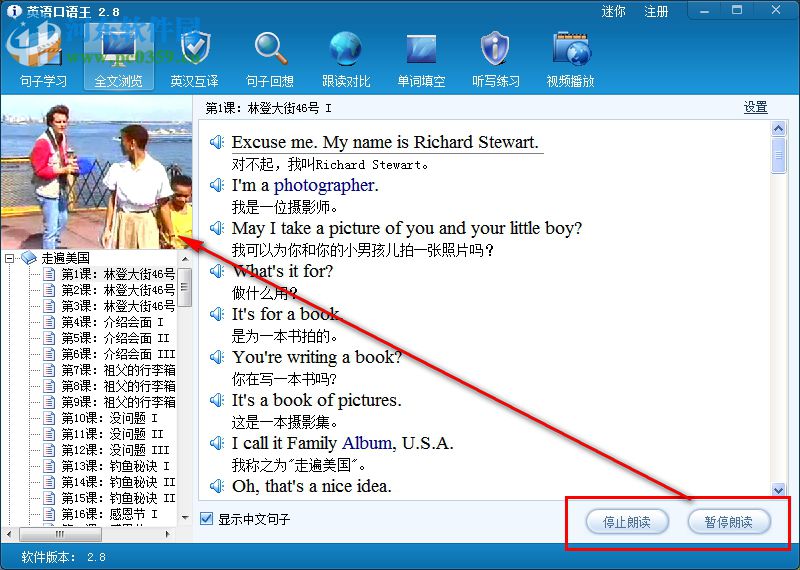Select 第11课: 没问题 II
The width and height of the screenshot is (800, 570).
[112, 434]
